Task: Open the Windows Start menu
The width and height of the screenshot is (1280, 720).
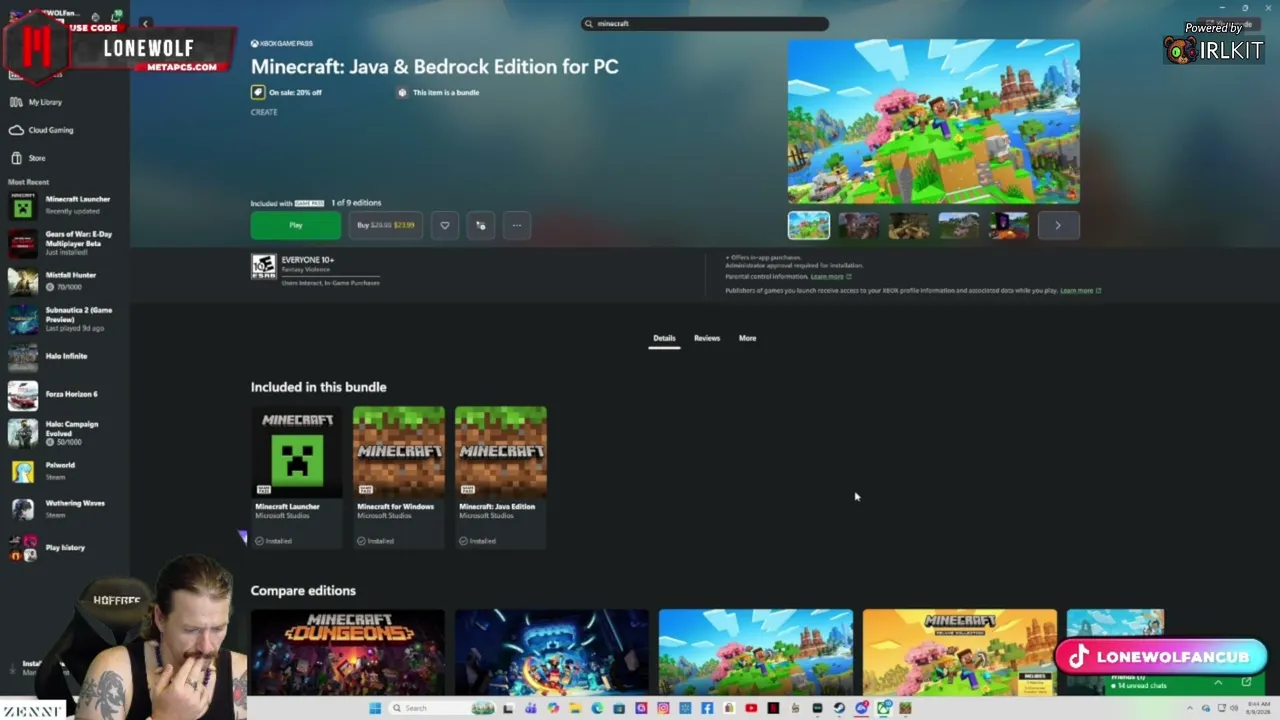Action: tap(375, 708)
